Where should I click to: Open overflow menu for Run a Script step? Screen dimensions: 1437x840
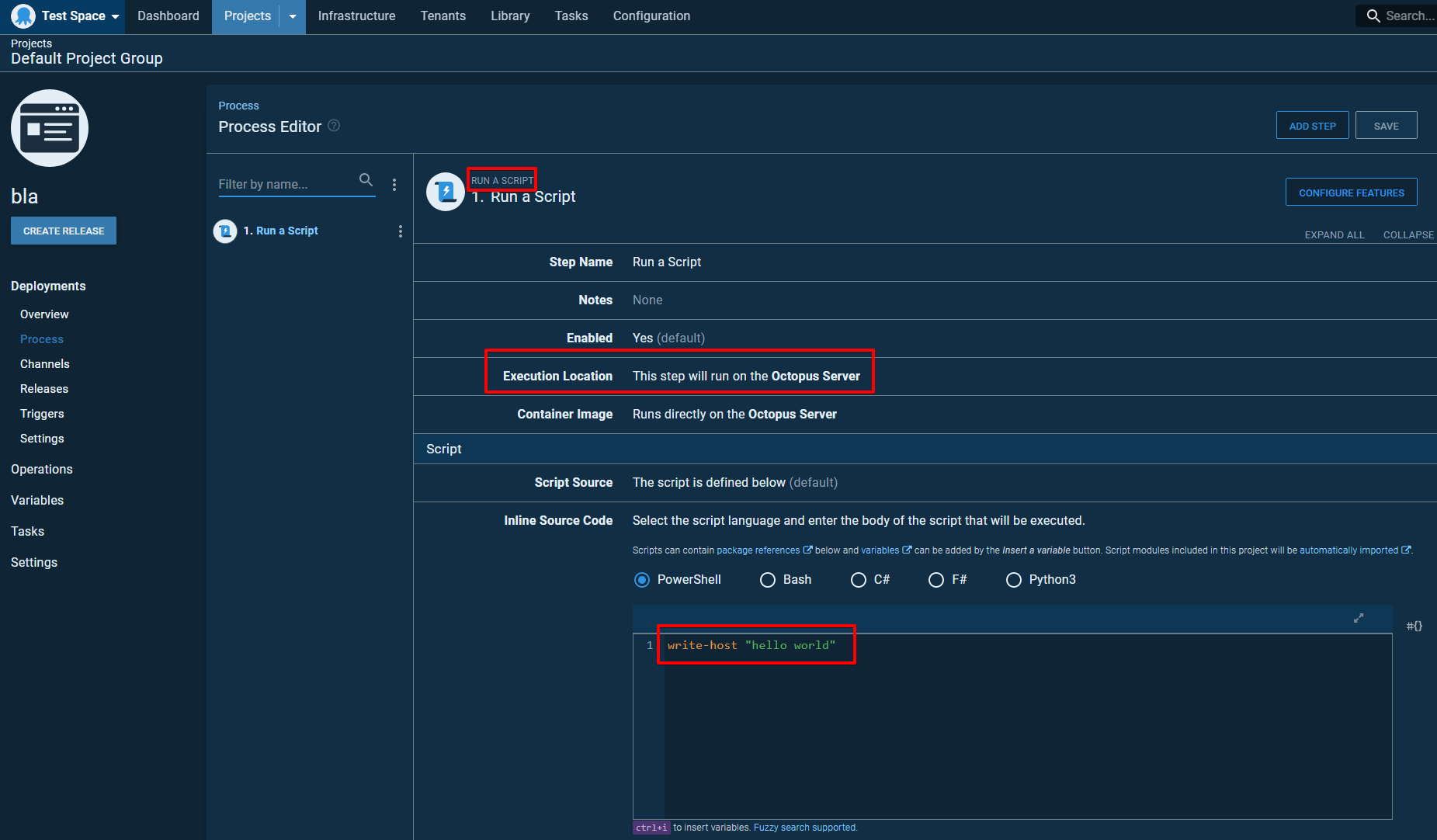(x=401, y=231)
